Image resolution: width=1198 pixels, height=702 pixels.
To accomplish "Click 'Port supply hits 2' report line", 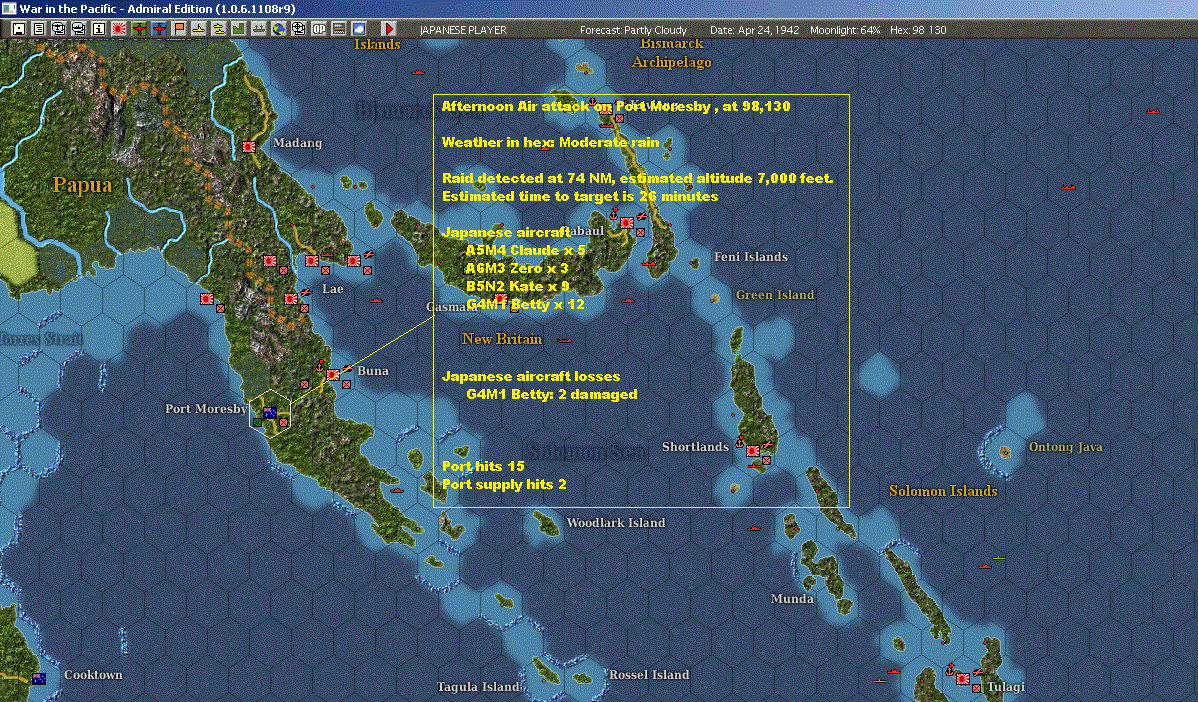I will [504, 484].
